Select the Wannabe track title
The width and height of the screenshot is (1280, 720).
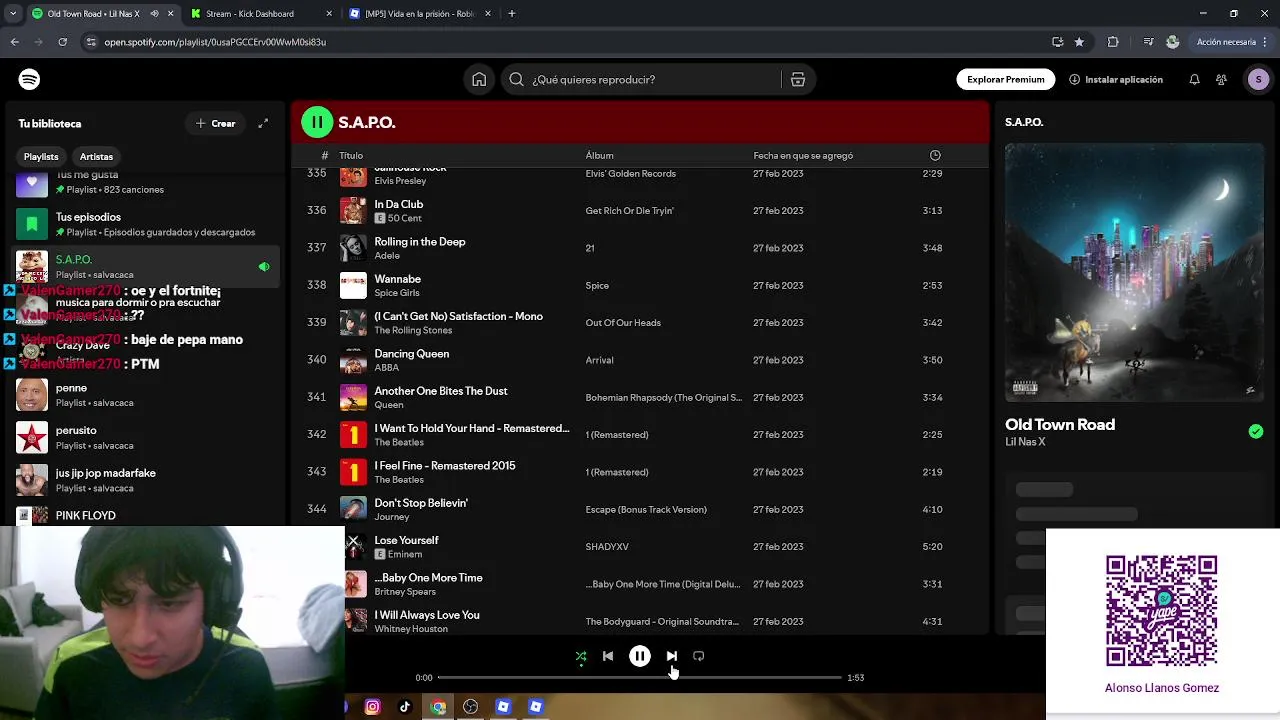click(x=397, y=279)
